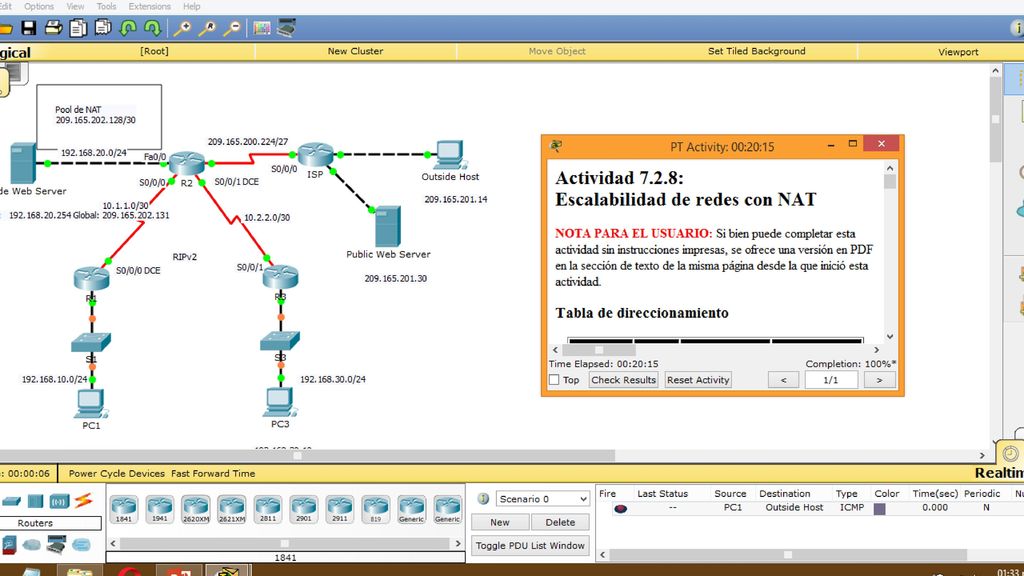The height and width of the screenshot is (576, 1024).
Task: Open the Options menu
Action: pyautogui.click(x=39, y=7)
